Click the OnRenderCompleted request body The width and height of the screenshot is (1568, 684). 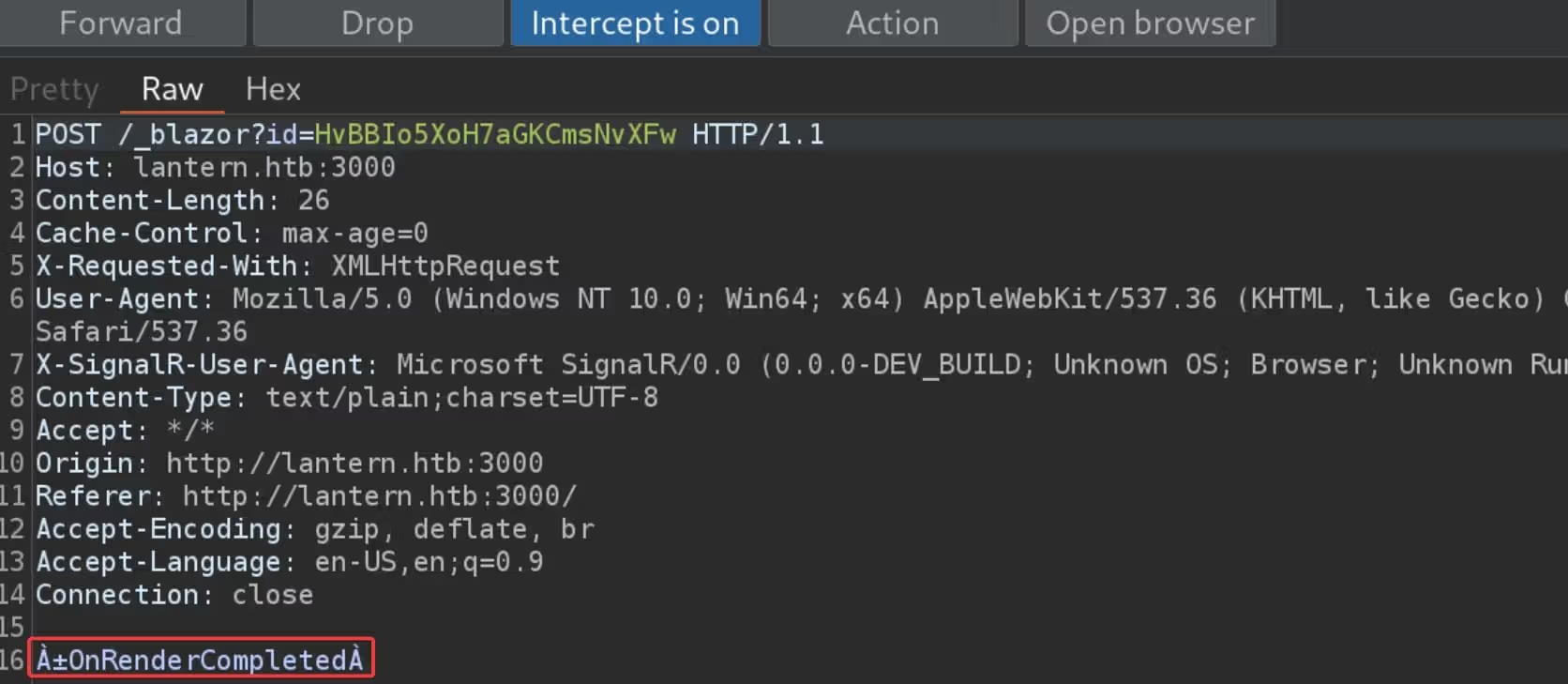click(x=200, y=660)
